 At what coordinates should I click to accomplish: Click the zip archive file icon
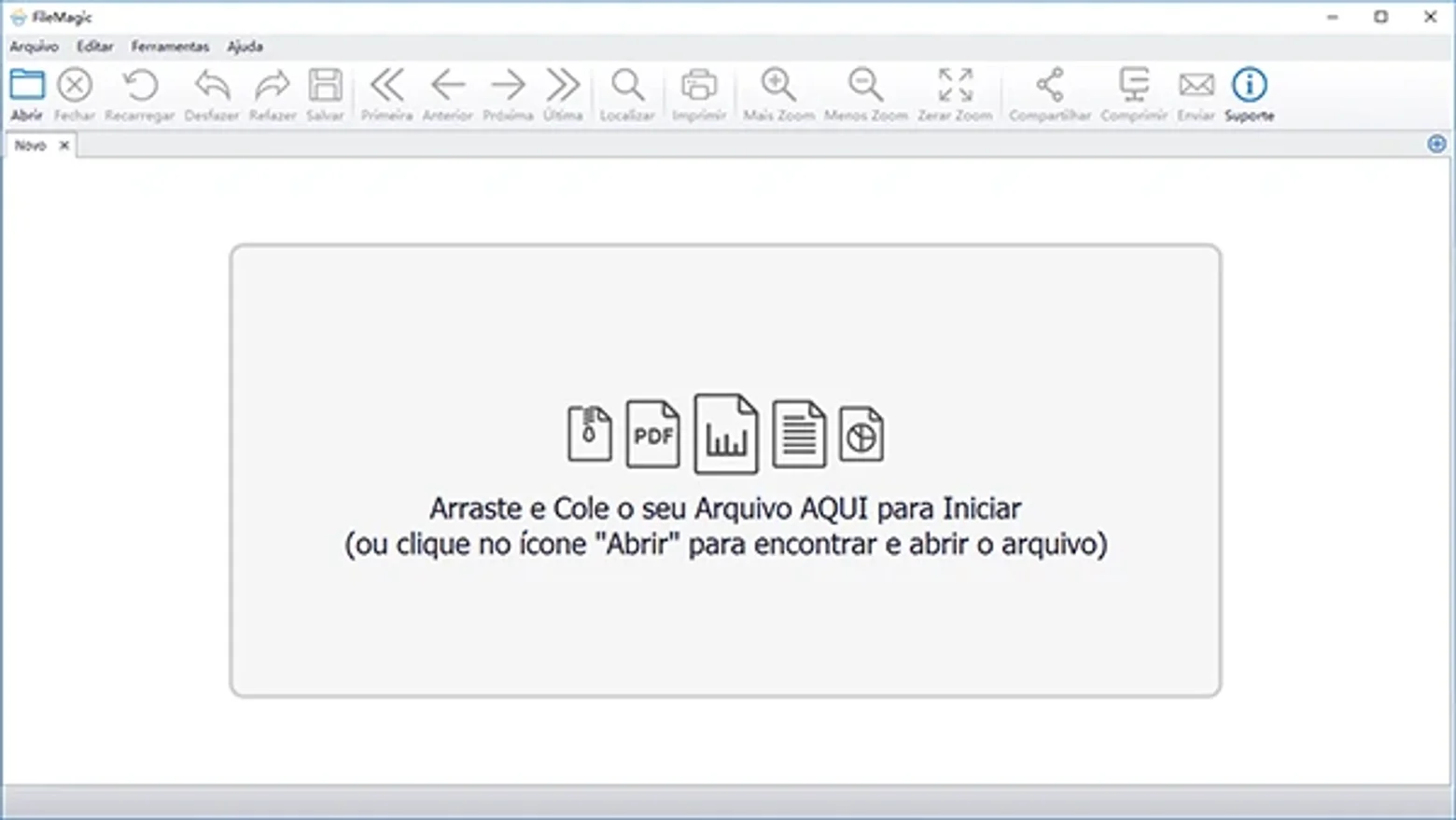[x=590, y=433]
